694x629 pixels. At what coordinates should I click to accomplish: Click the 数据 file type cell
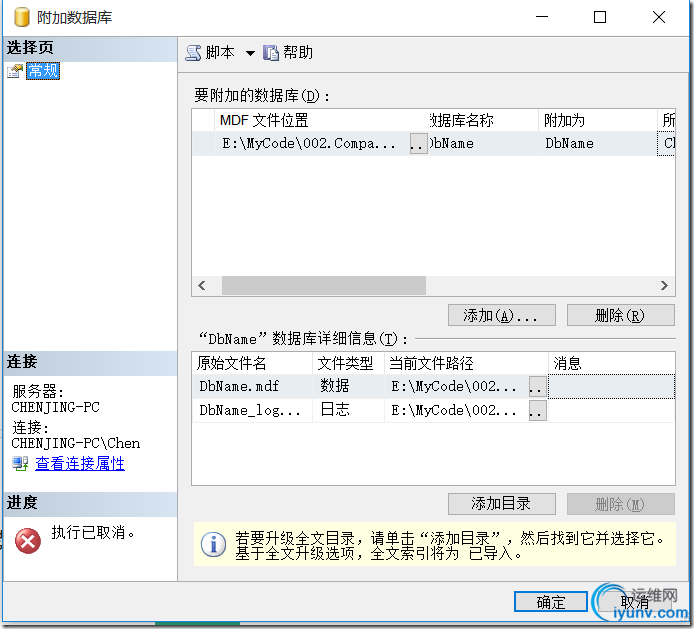348,386
